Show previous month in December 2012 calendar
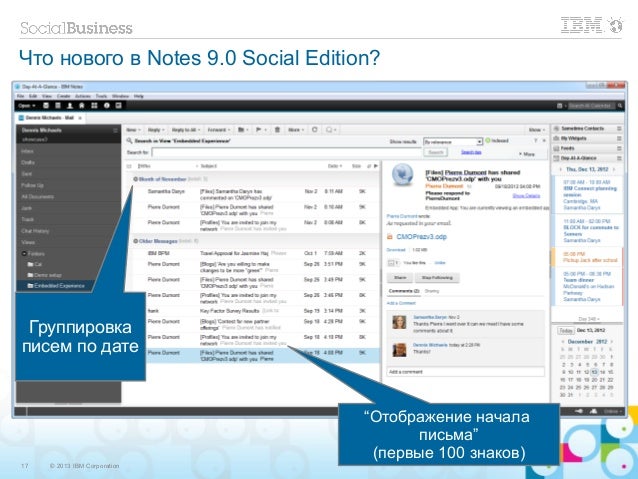Image resolution: width=638 pixels, height=479 pixels. pos(563,342)
